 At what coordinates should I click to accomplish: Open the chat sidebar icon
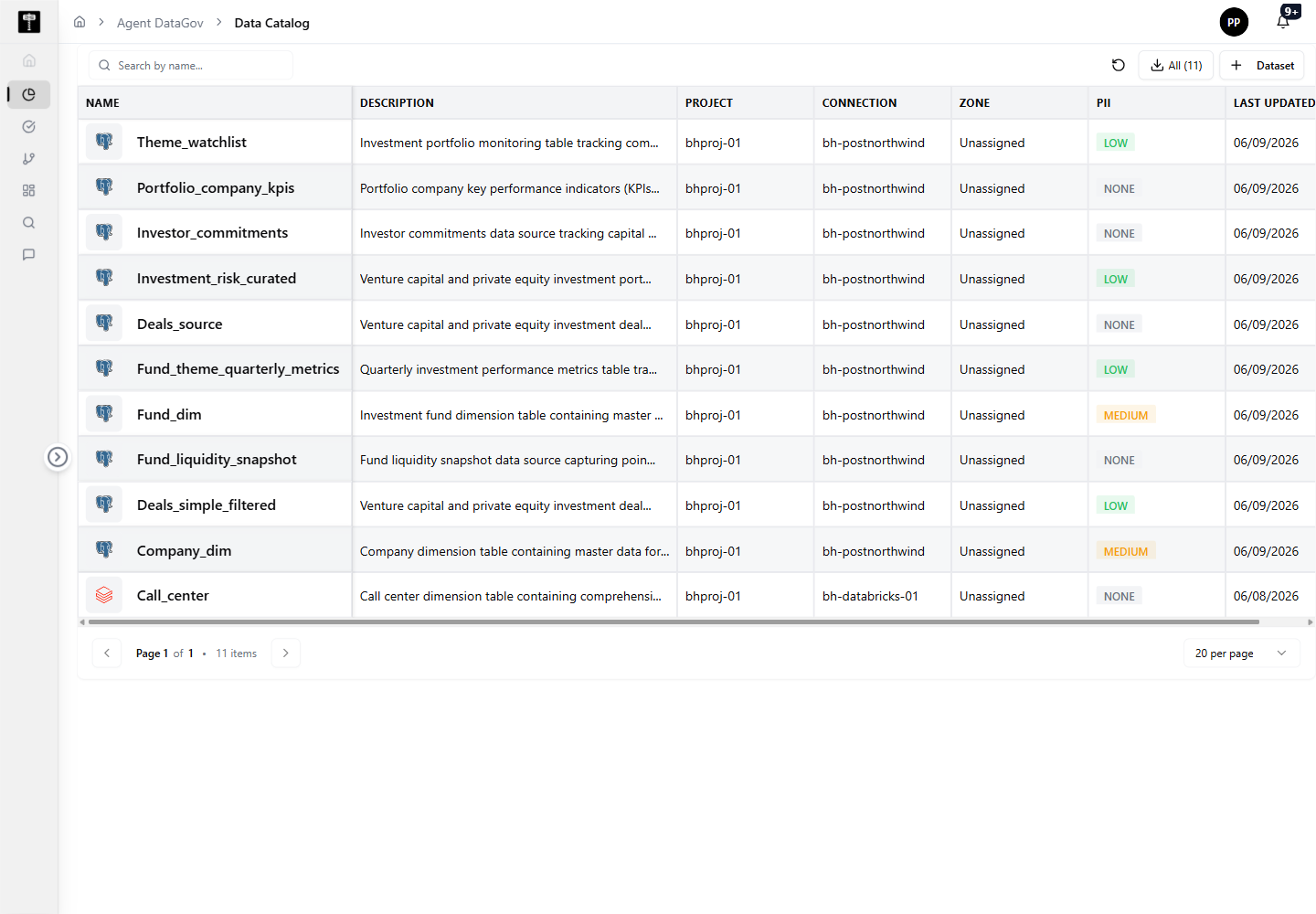[29, 254]
